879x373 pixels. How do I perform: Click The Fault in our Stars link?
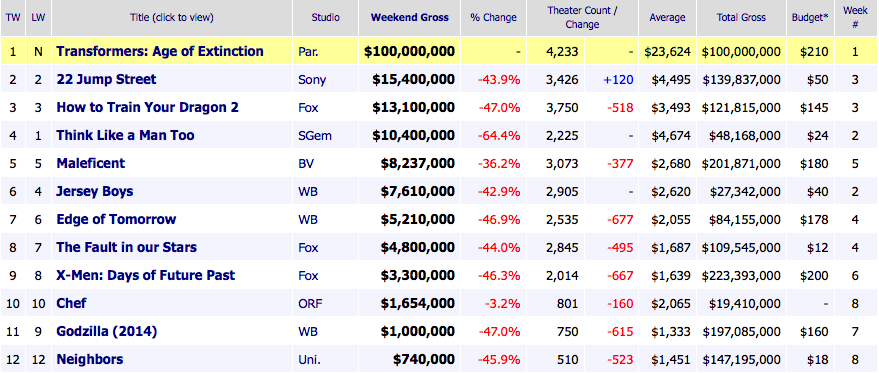point(127,247)
